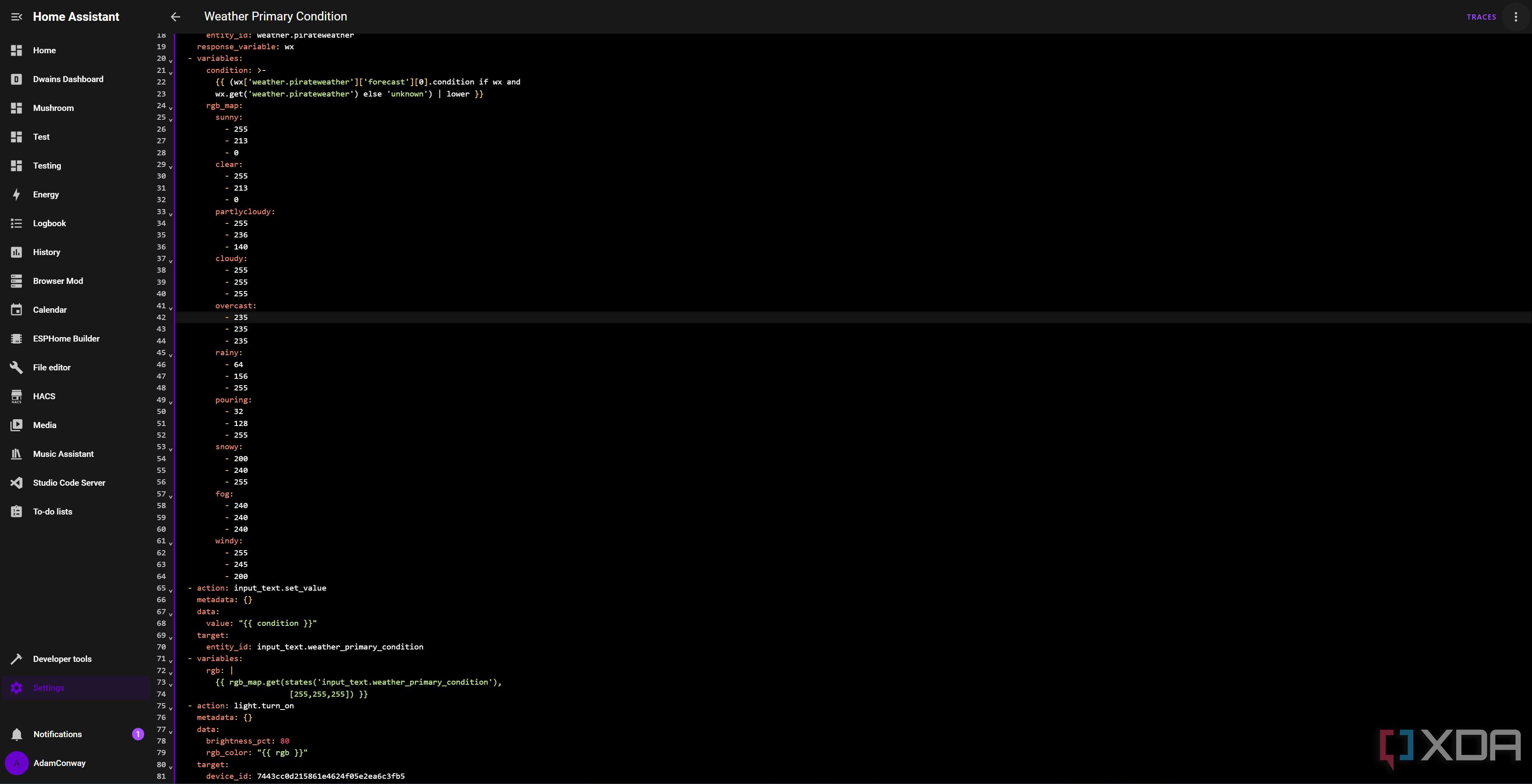The image size is (1532, 784).
Task: Open the Media play icon
Action: pyautogui.click(x=17, y=425)
